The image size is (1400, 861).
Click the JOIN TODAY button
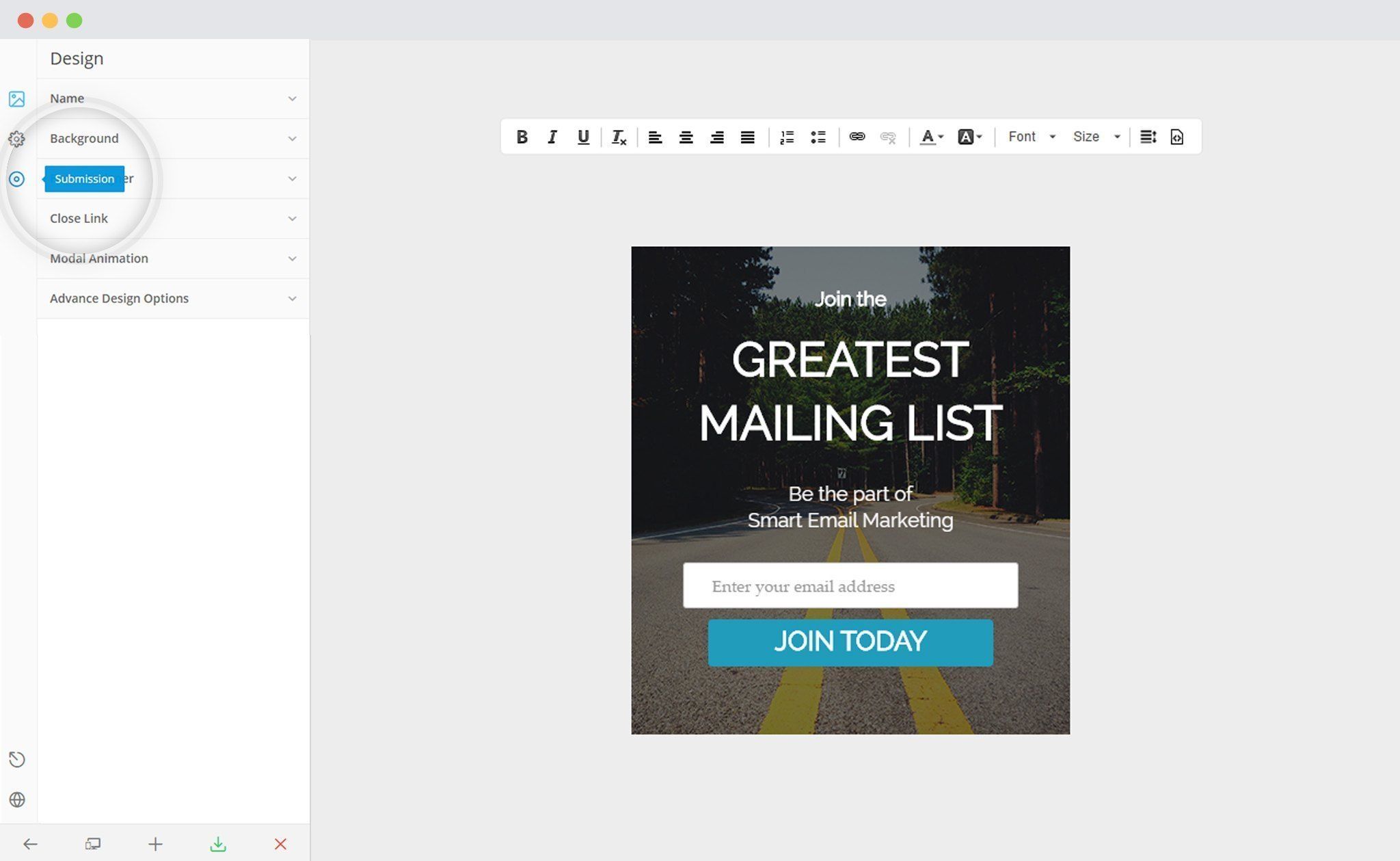coord(850,642)
